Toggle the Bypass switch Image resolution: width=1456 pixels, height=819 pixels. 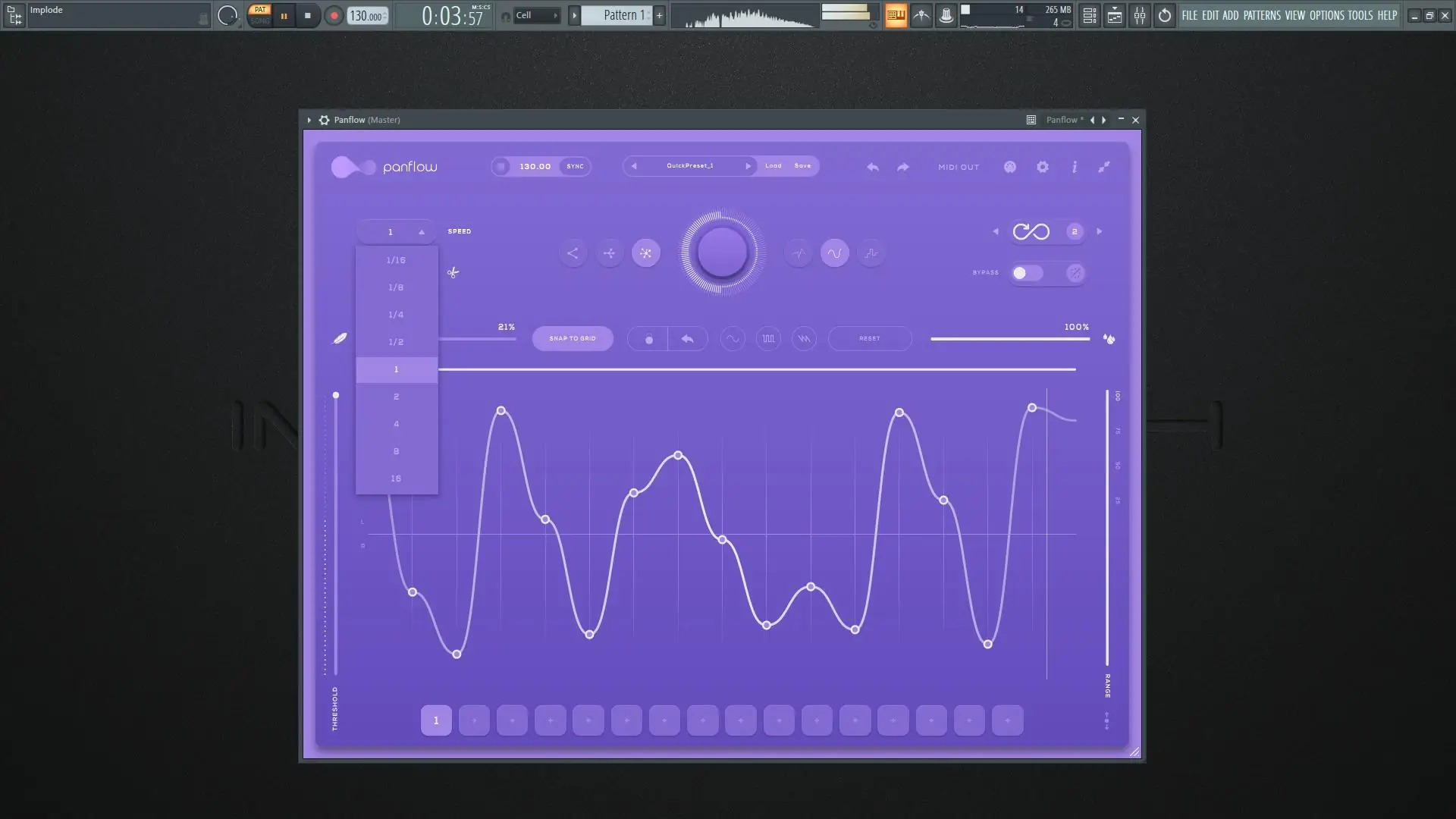pyautogui.click(x=1027, y=273)
